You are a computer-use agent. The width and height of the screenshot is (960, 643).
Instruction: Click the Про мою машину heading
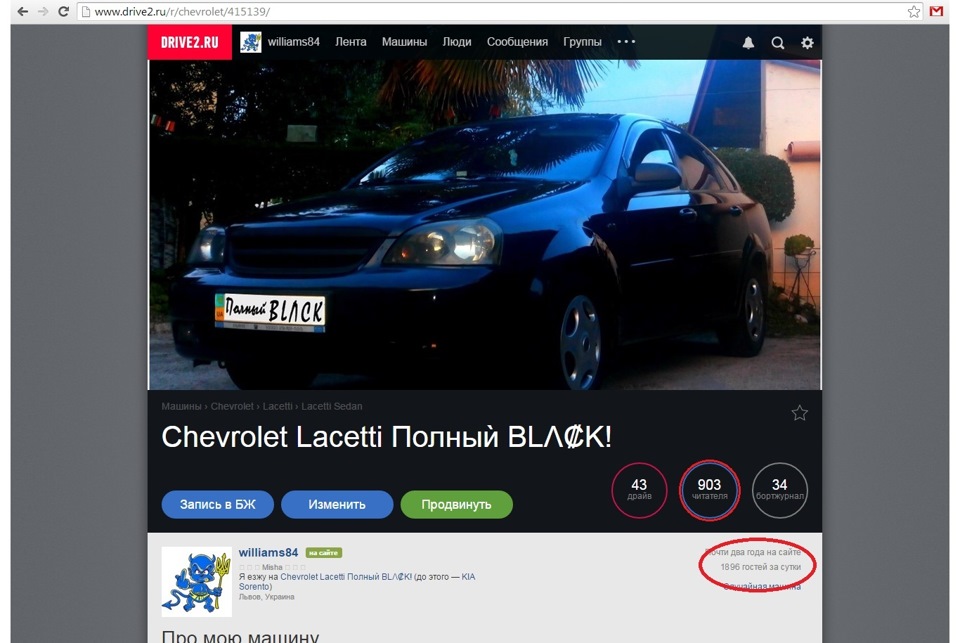coord(240,636)
